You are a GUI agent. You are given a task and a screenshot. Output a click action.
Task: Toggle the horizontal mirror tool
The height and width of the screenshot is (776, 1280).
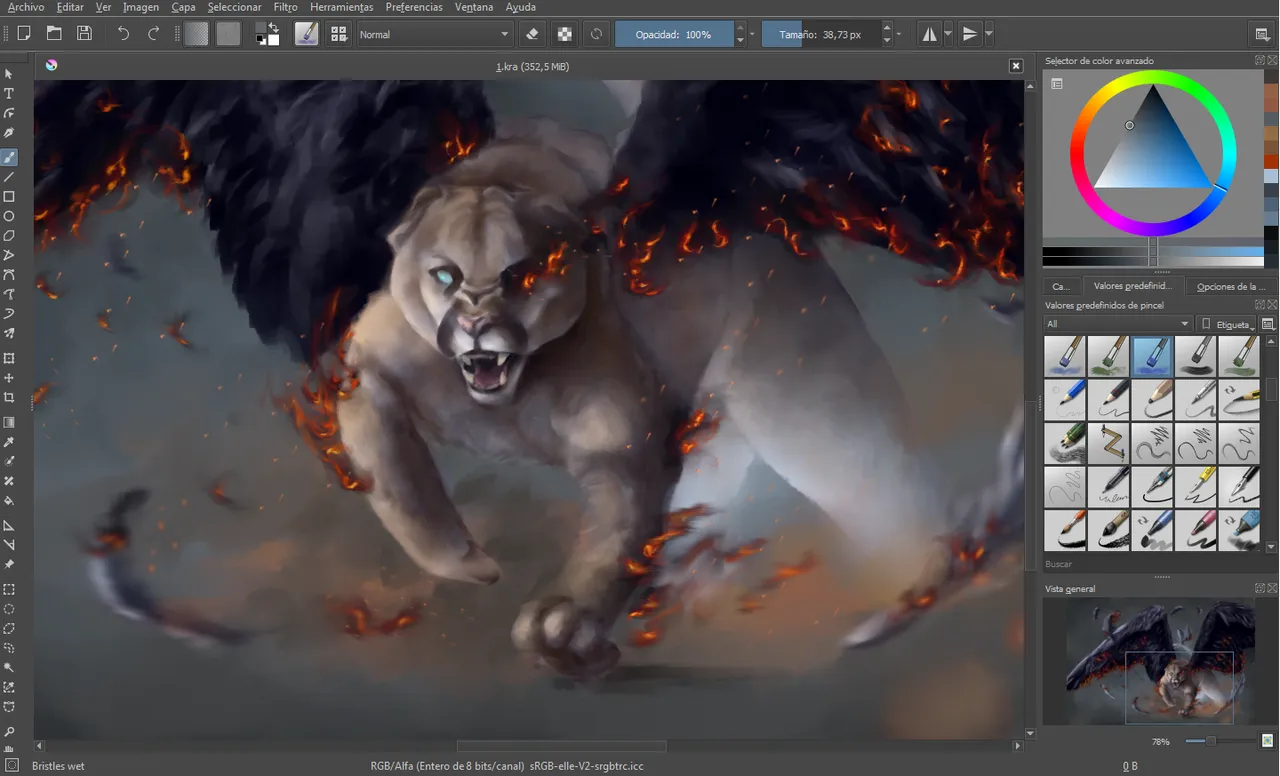pos(930,34)
